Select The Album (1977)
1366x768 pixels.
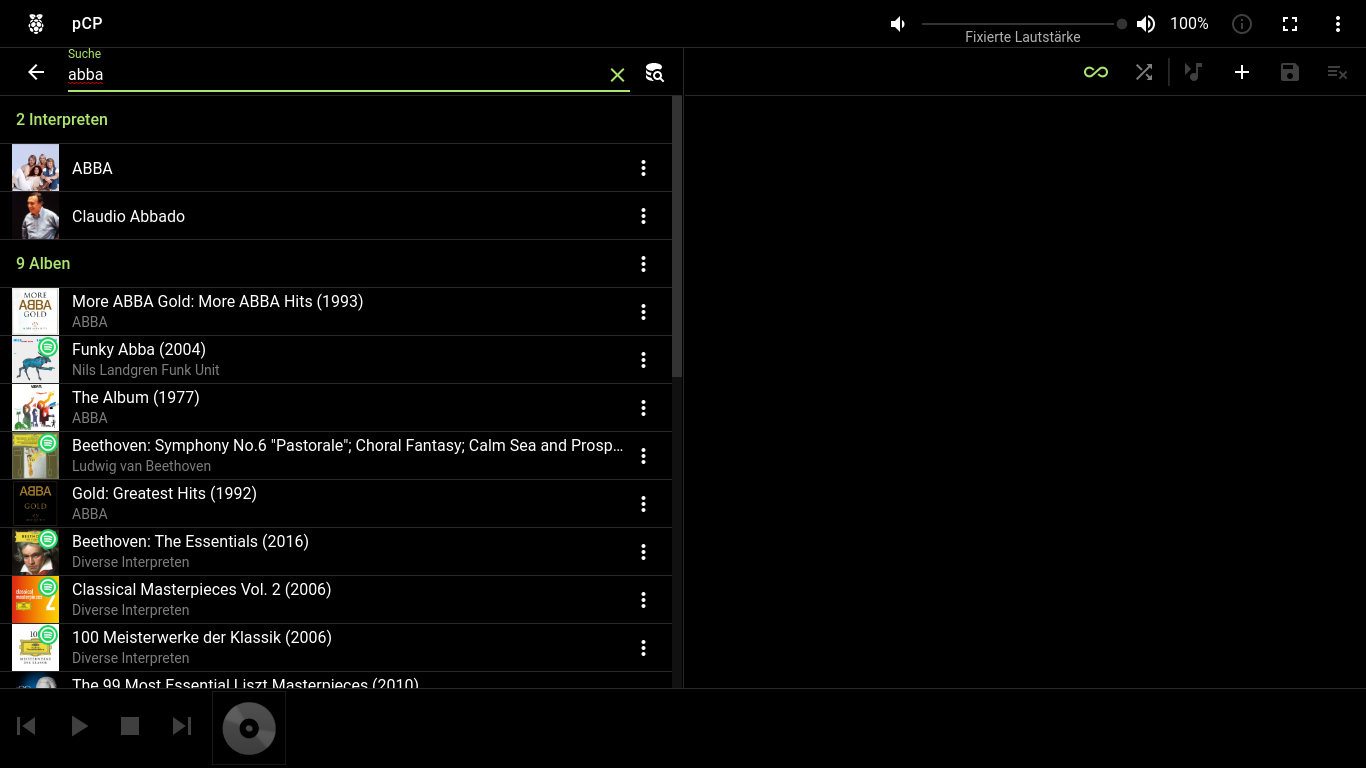click(336, 408)
